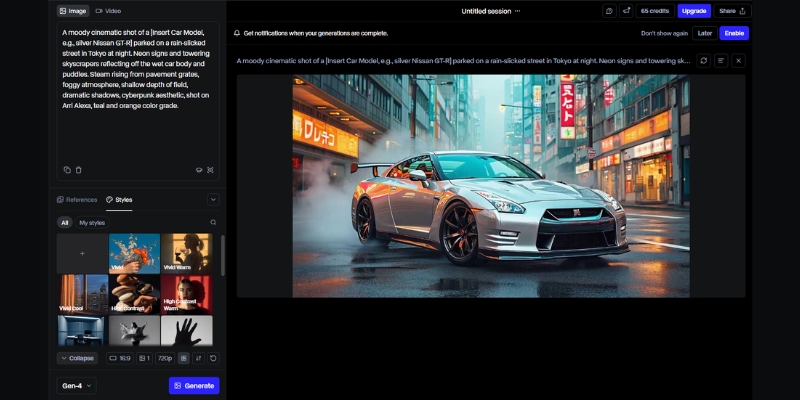Copy the prompt text with the copy icon
The width and height of the screenshot is (800, 400).
(67, 170)
